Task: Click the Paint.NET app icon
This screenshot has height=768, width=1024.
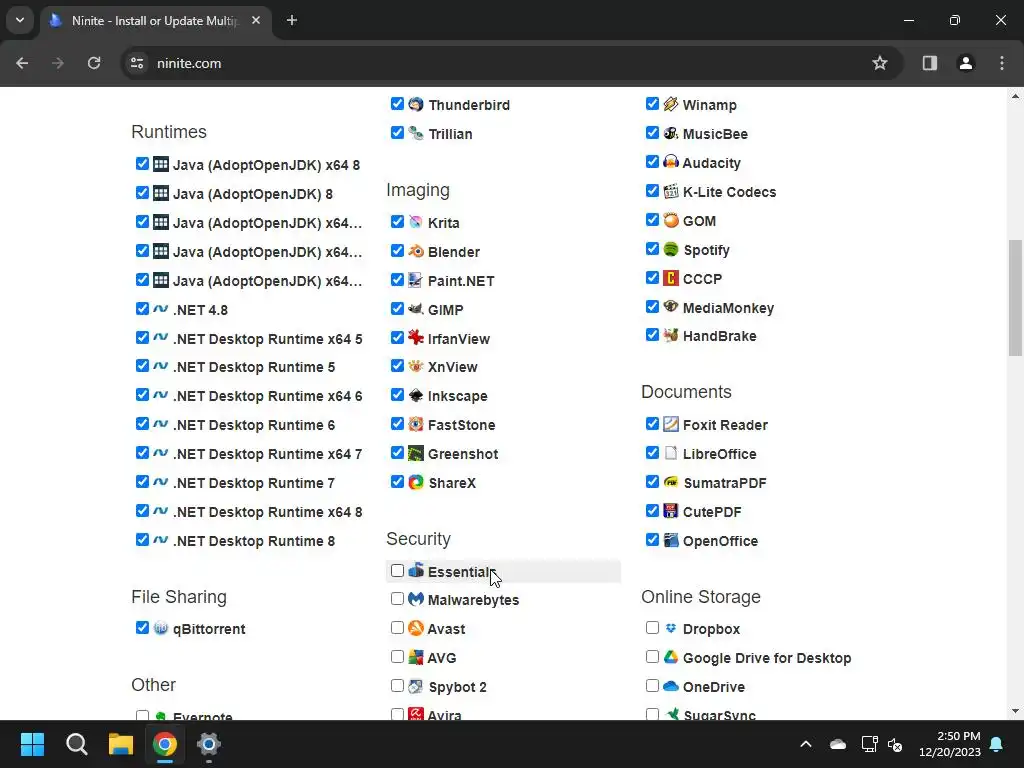Action: (416, 280)
